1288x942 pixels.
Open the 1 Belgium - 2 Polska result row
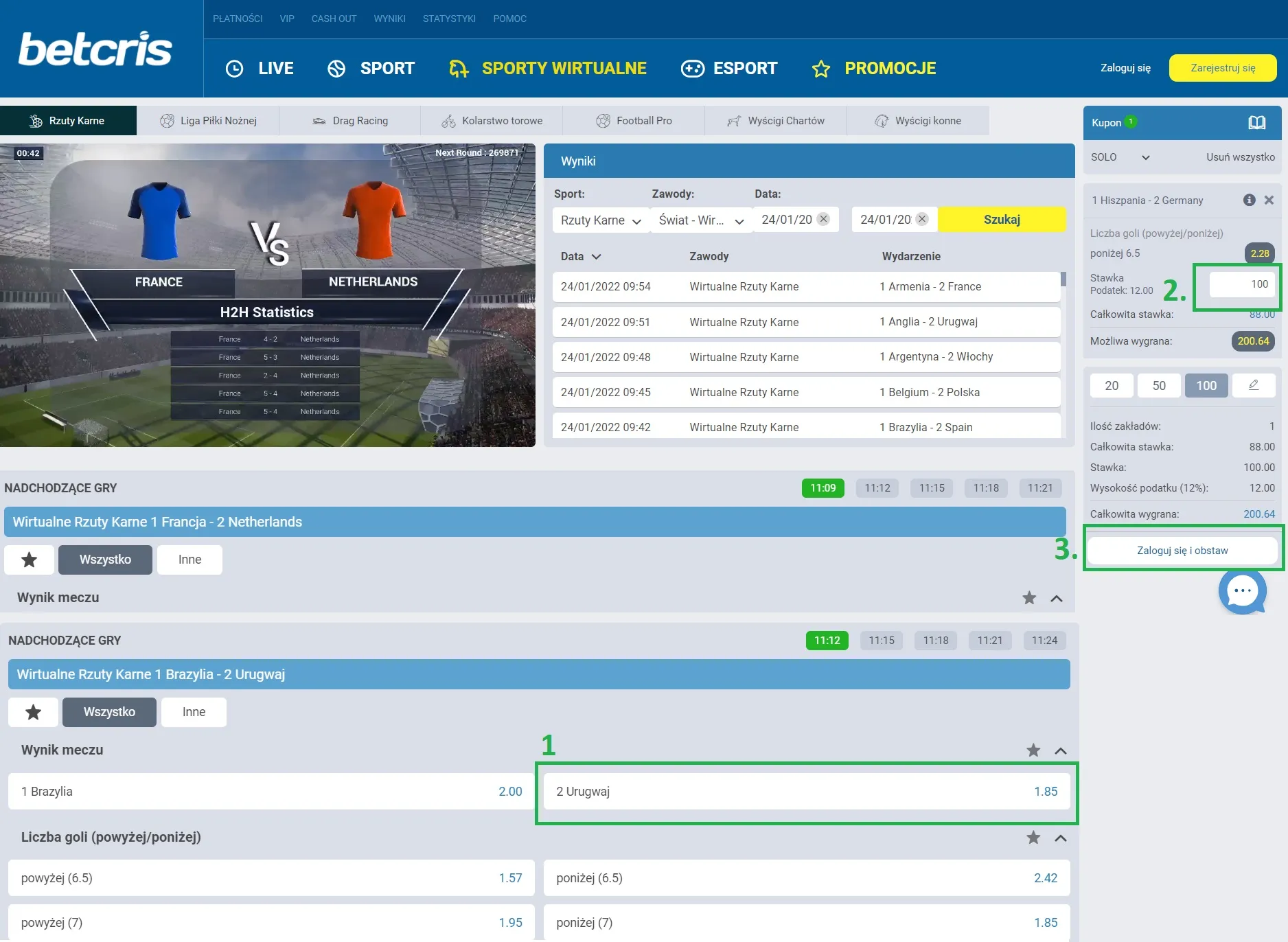click(x=806, y=393)
